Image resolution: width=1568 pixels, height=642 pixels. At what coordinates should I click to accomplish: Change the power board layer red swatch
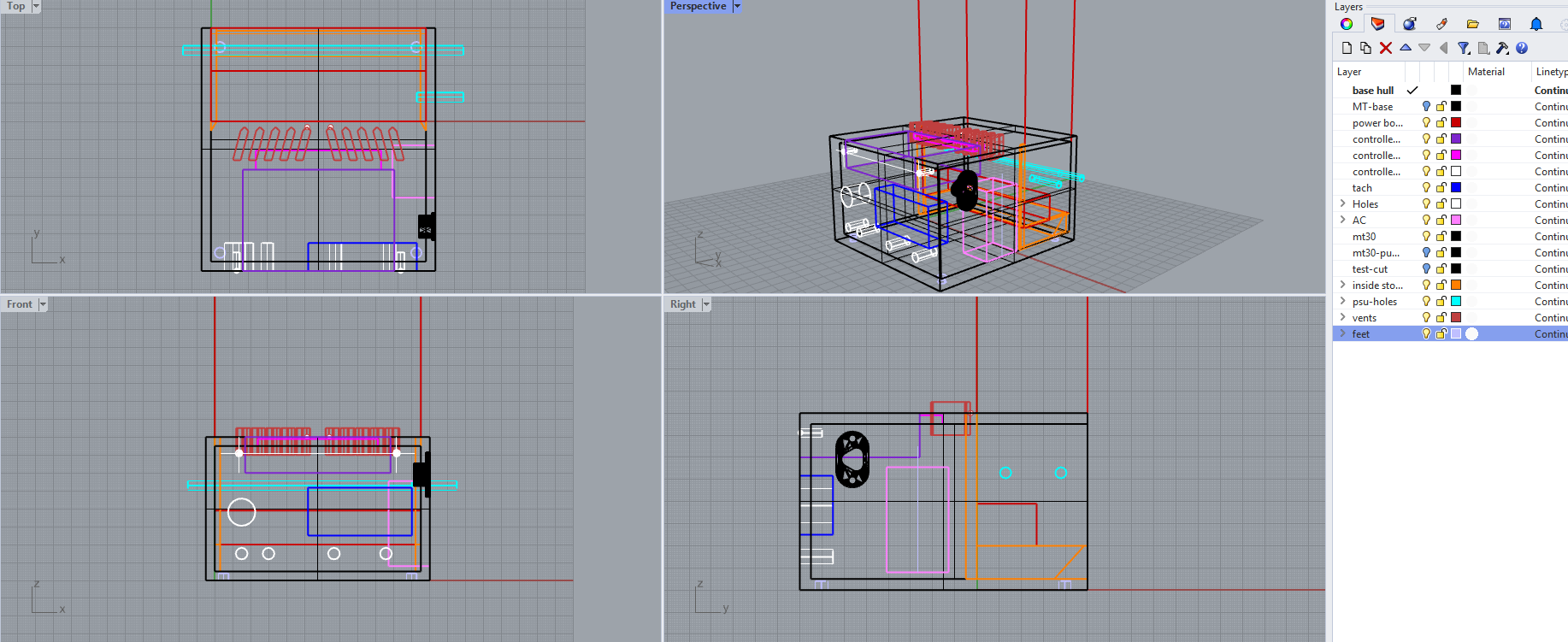point(1456,123)
